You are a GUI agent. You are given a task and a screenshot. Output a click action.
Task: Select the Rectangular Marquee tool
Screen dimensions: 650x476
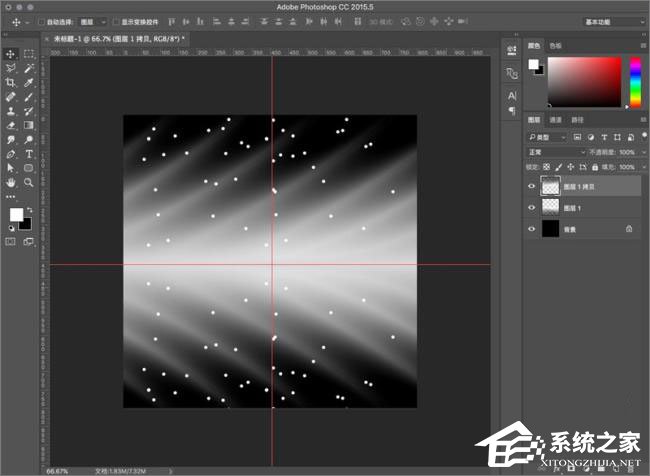29,54
